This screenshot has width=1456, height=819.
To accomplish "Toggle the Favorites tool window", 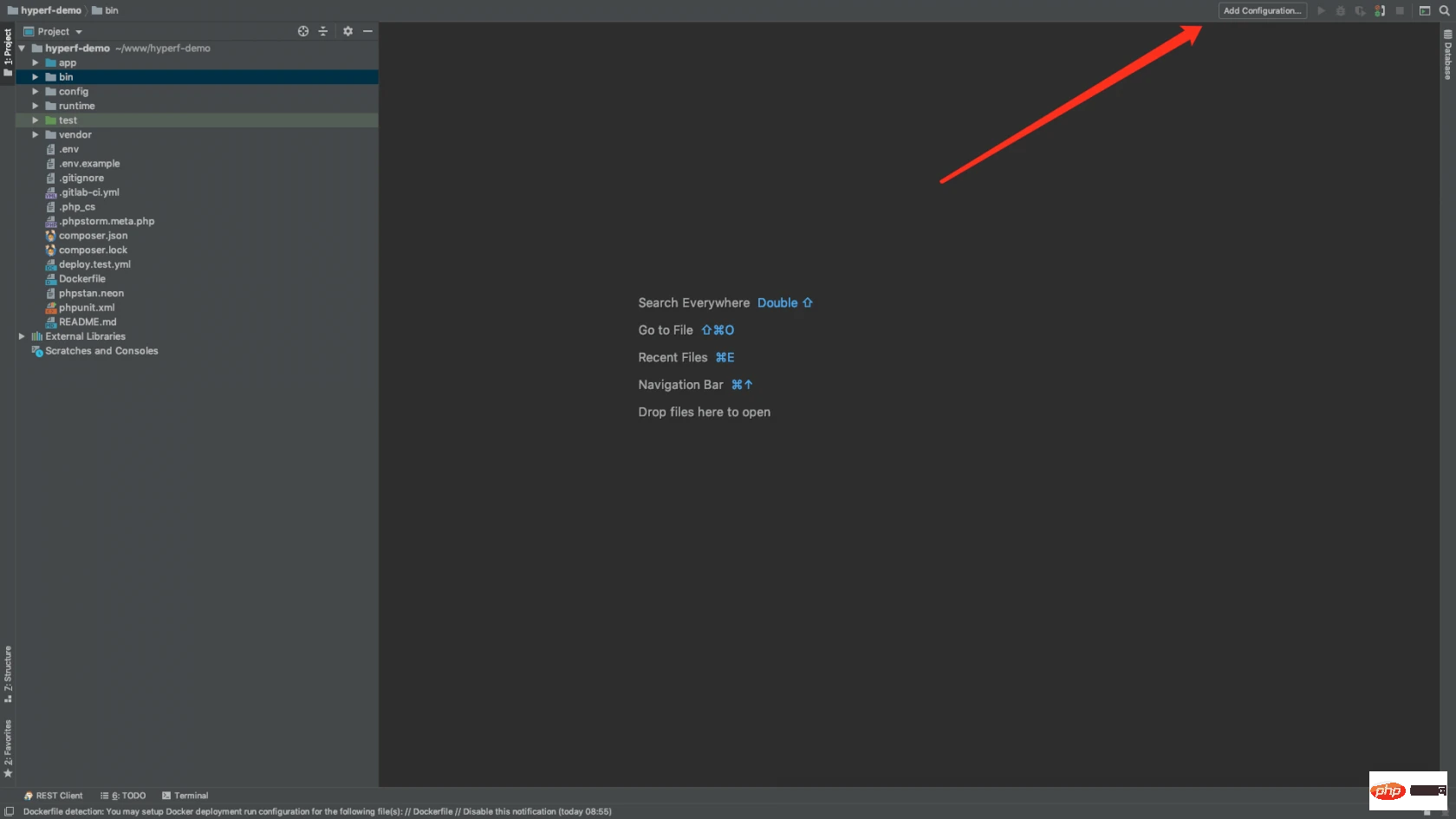I will [8, 747].
